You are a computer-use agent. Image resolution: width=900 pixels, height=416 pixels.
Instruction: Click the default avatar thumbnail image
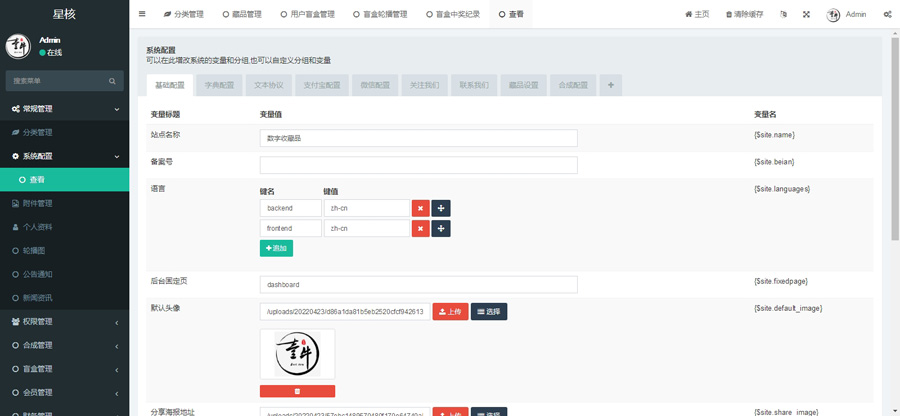pyautogui.click(x=297, y=354)
